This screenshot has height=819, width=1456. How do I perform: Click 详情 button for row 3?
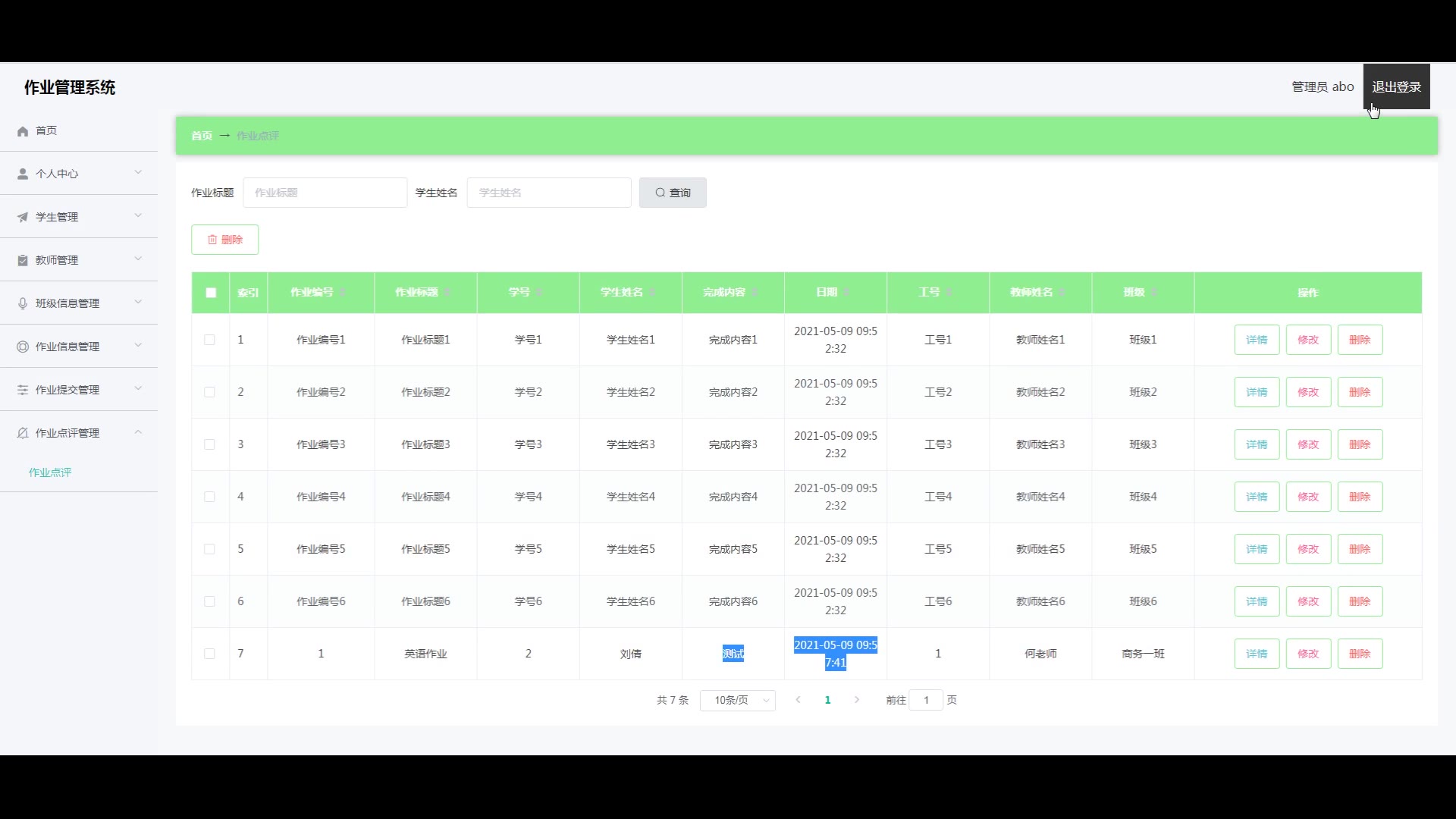[1257, 444]
